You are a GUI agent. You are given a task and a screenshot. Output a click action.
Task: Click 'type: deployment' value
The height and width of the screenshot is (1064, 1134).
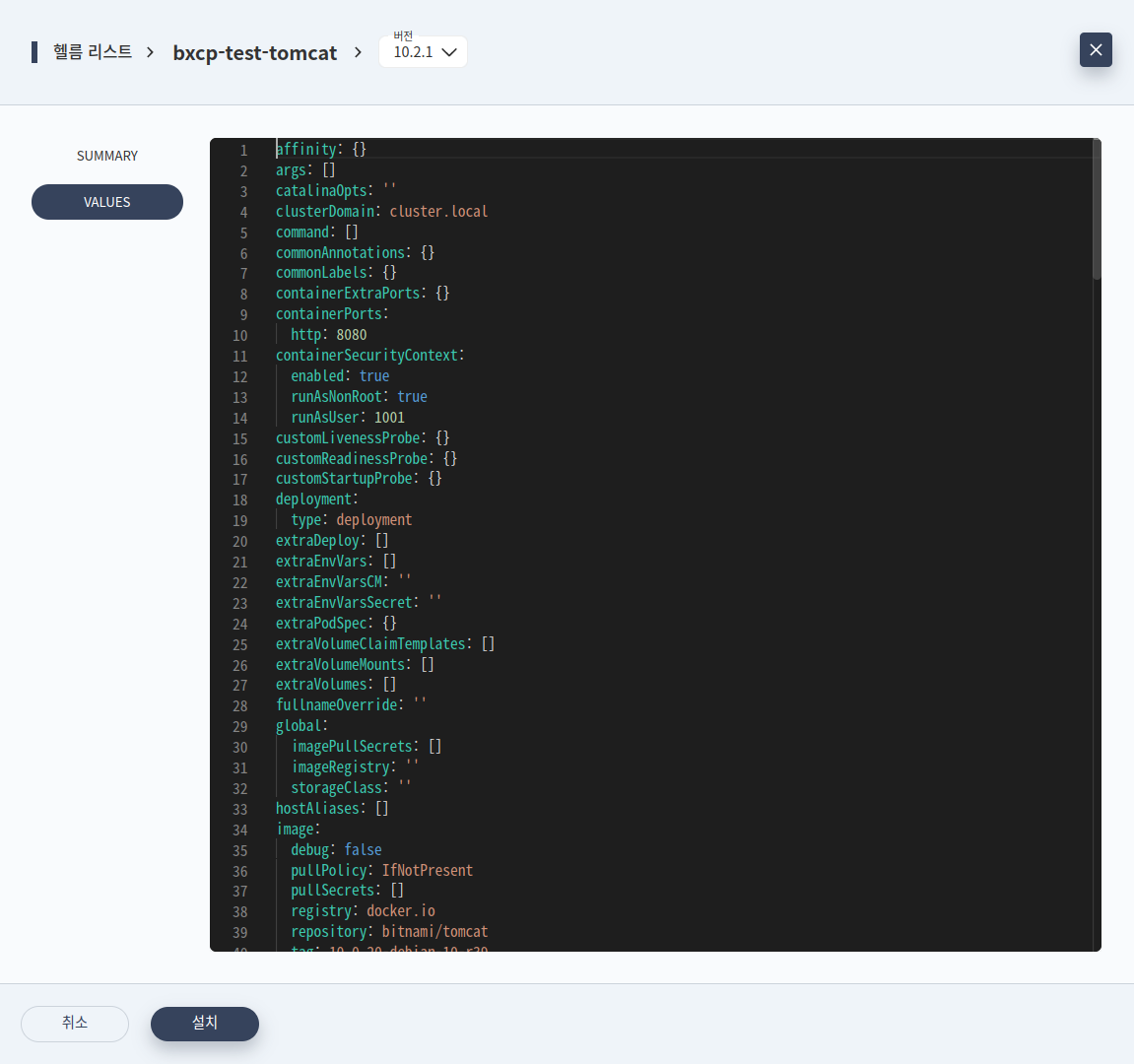click(x=374, y=520)
